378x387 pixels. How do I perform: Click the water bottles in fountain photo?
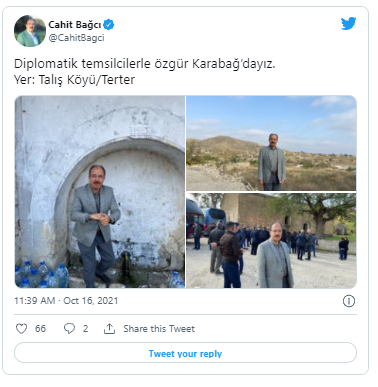42,275
